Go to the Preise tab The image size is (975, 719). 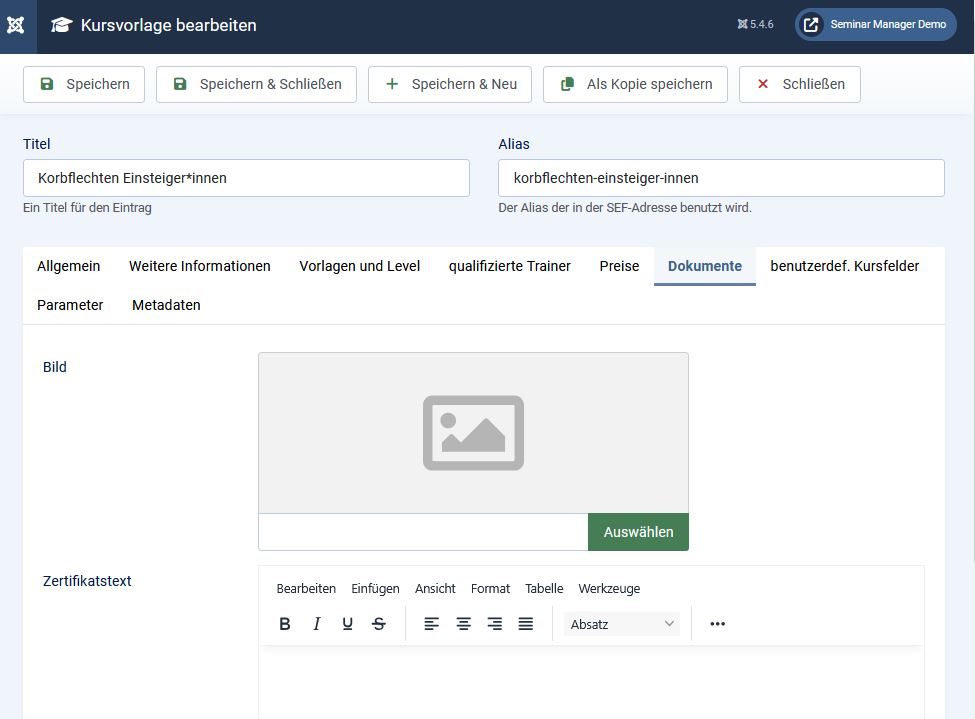(x=619, y=266)
